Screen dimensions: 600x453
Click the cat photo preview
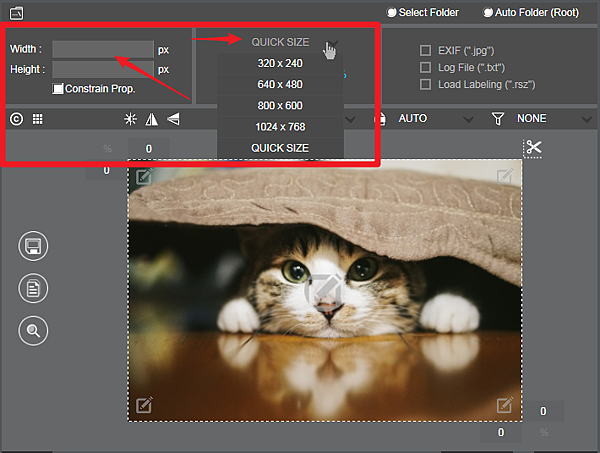324,291
